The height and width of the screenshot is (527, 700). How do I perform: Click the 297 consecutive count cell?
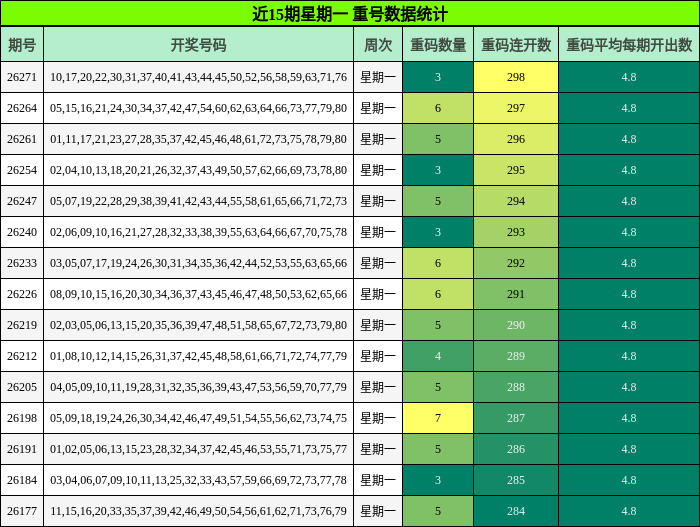(x=516, y=108)
